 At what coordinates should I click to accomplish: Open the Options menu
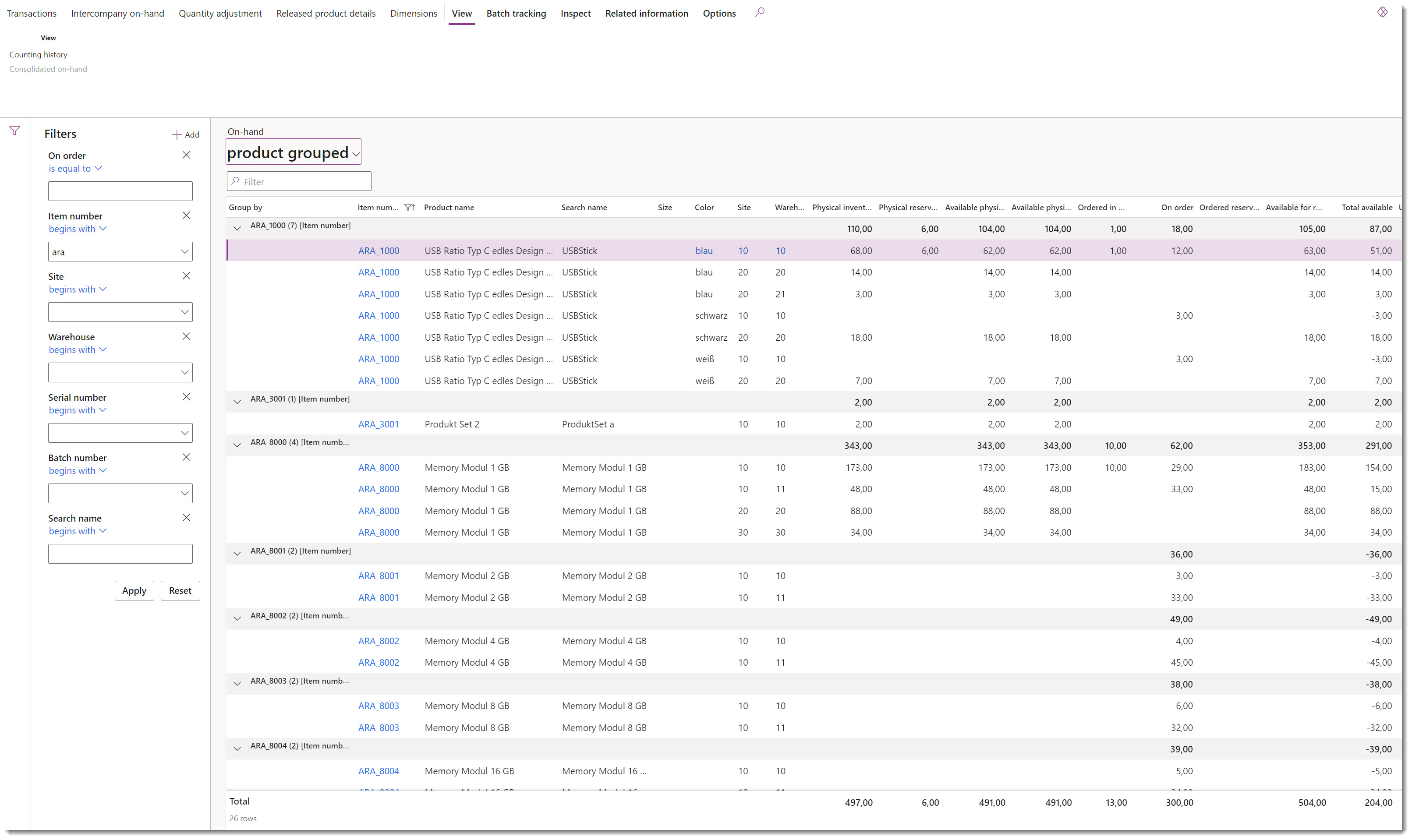719,13
